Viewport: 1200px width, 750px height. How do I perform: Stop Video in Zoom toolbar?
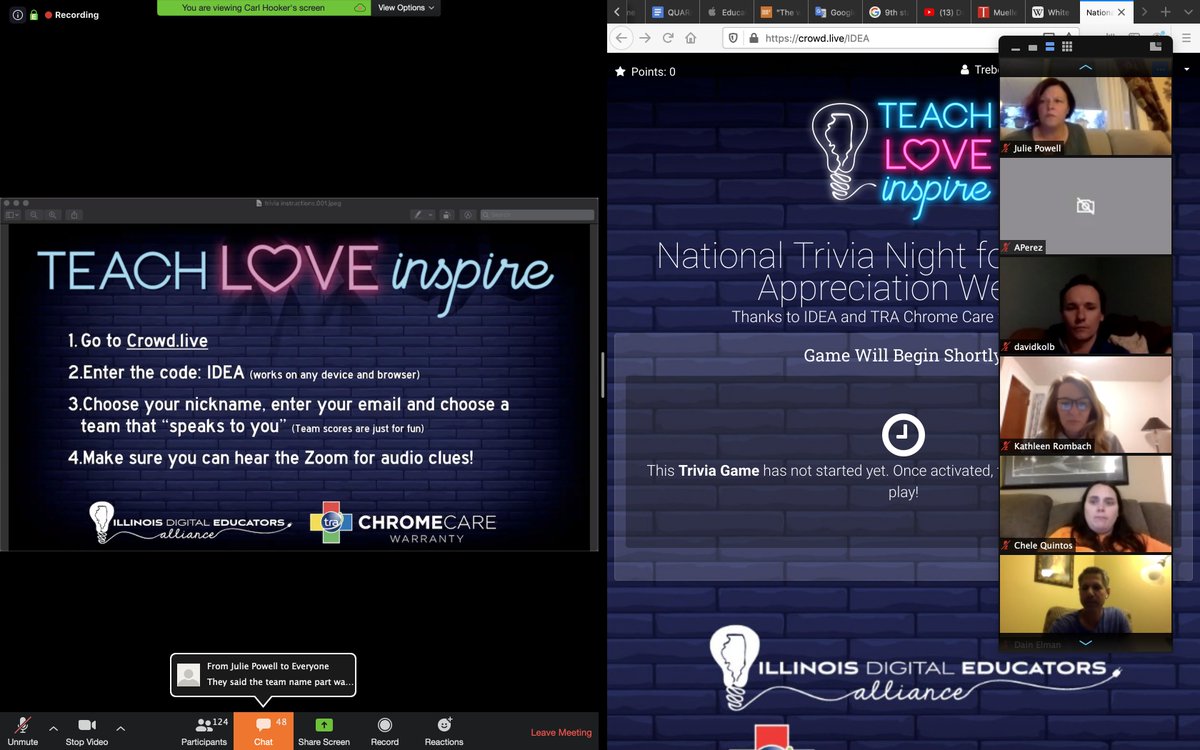click(87, 731)
